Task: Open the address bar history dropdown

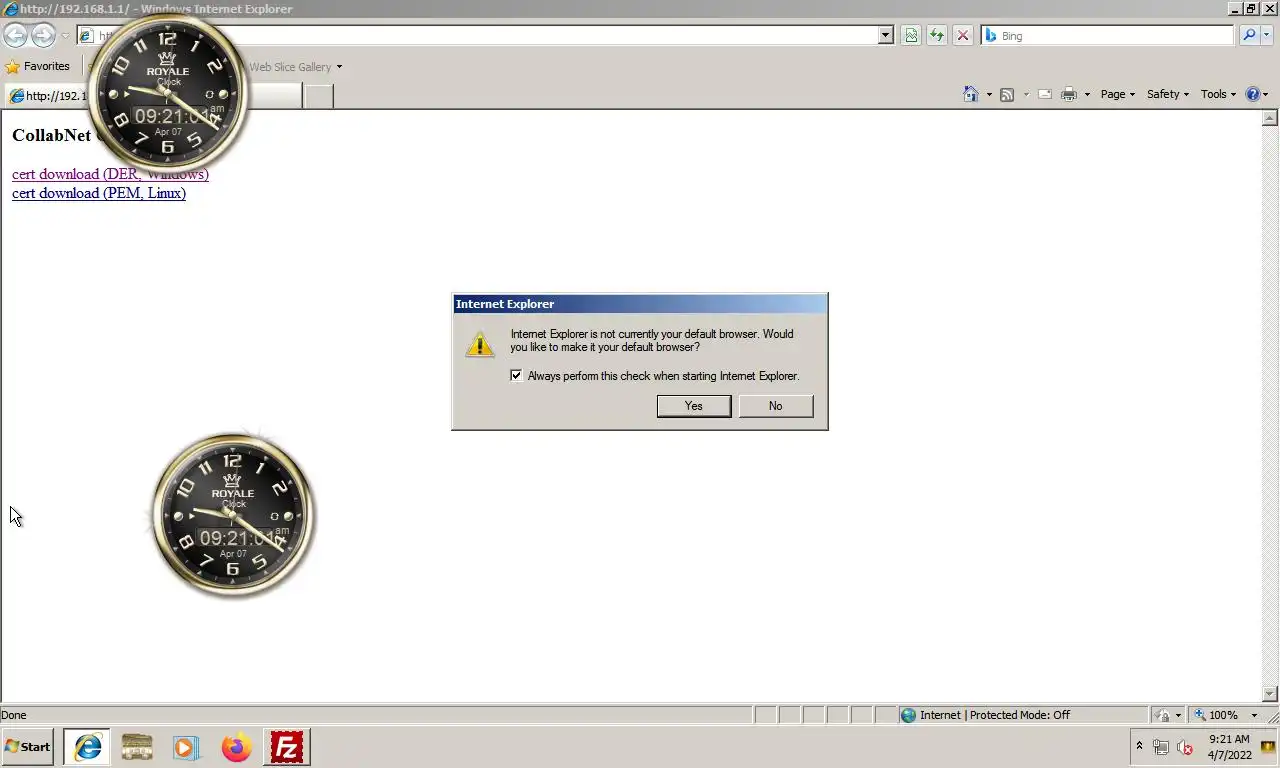Action: [x=885, y=36]
